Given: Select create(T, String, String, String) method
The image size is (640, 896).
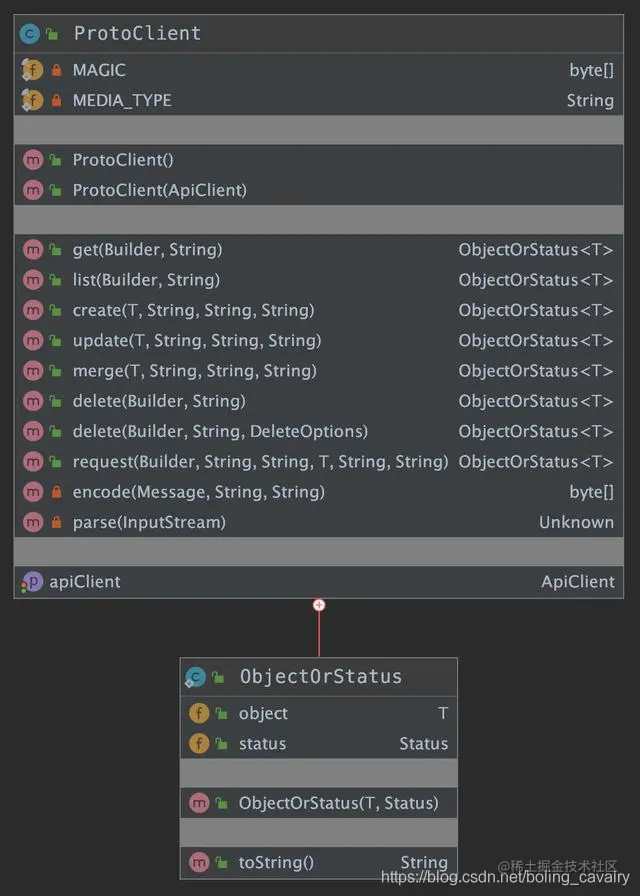Looking at the screenshot, I should pyautogui.click(x=193, y=310).
